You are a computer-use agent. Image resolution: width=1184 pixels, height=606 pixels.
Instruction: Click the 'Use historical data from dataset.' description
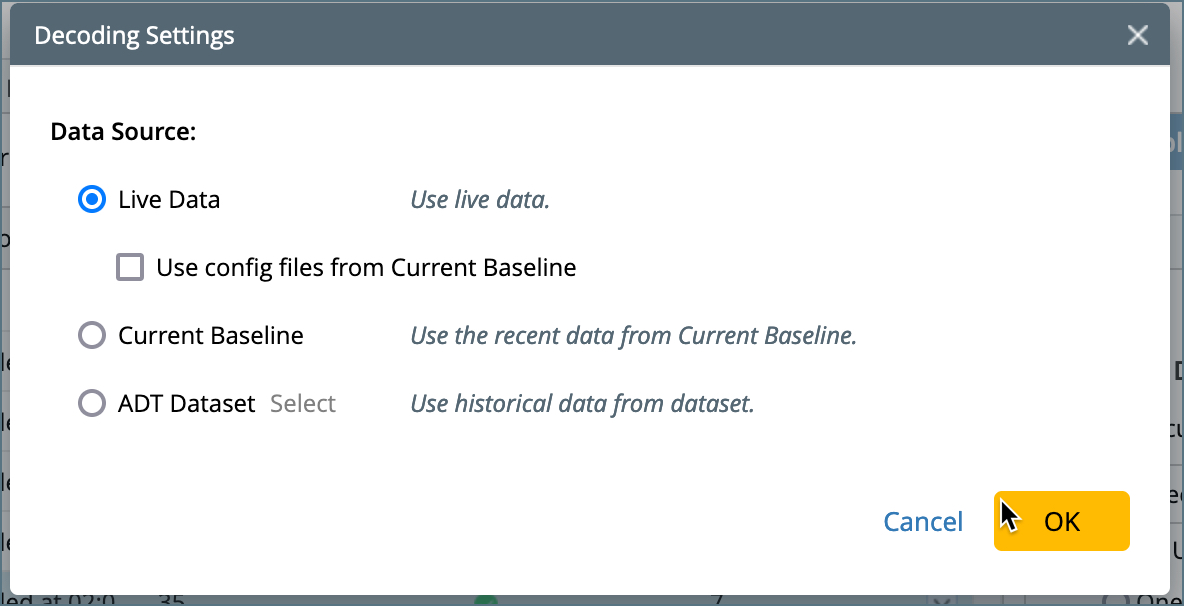pyautogui.click(x=582, y=404)
